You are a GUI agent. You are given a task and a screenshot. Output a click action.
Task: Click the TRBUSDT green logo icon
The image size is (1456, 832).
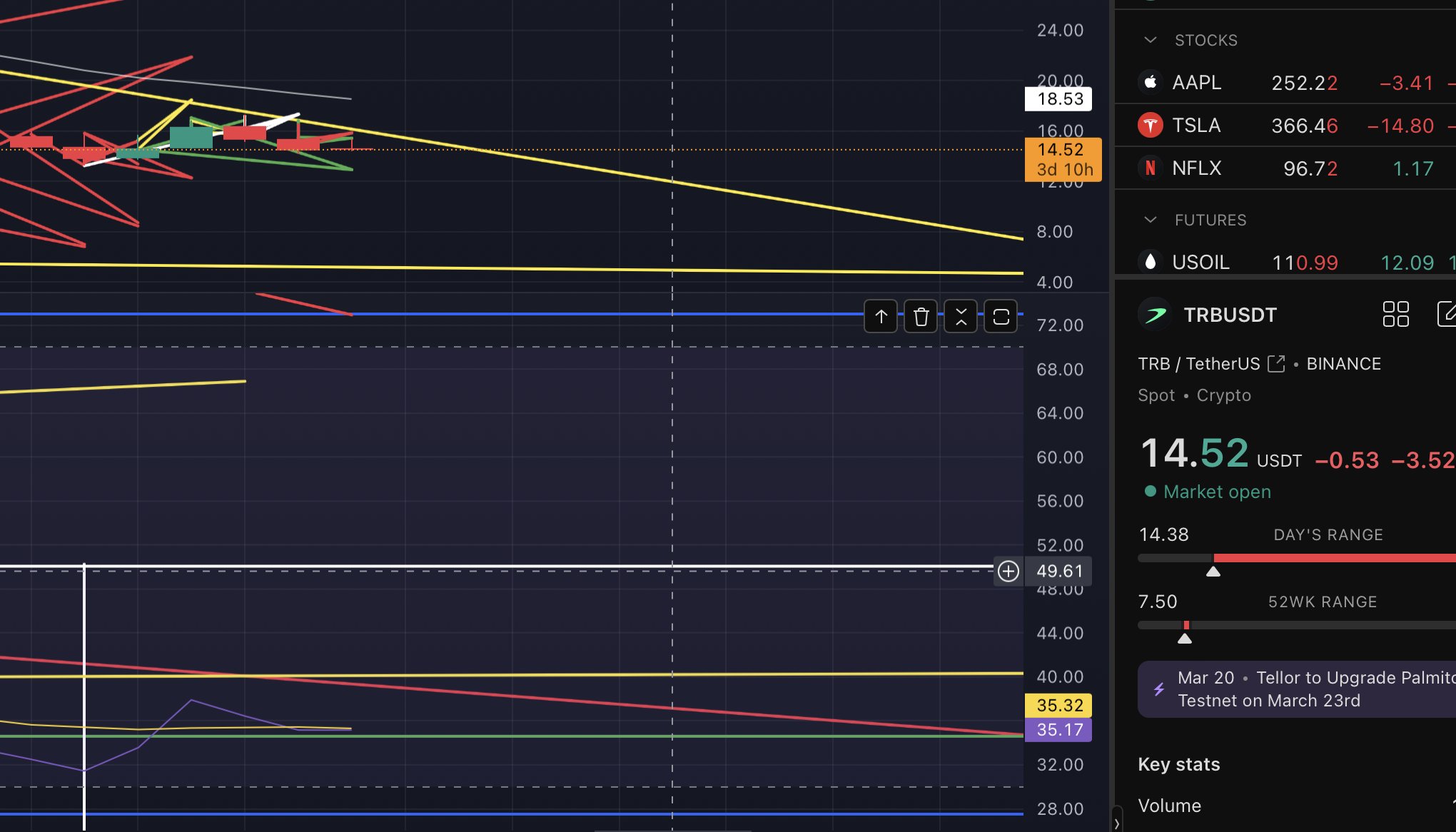1156,315
